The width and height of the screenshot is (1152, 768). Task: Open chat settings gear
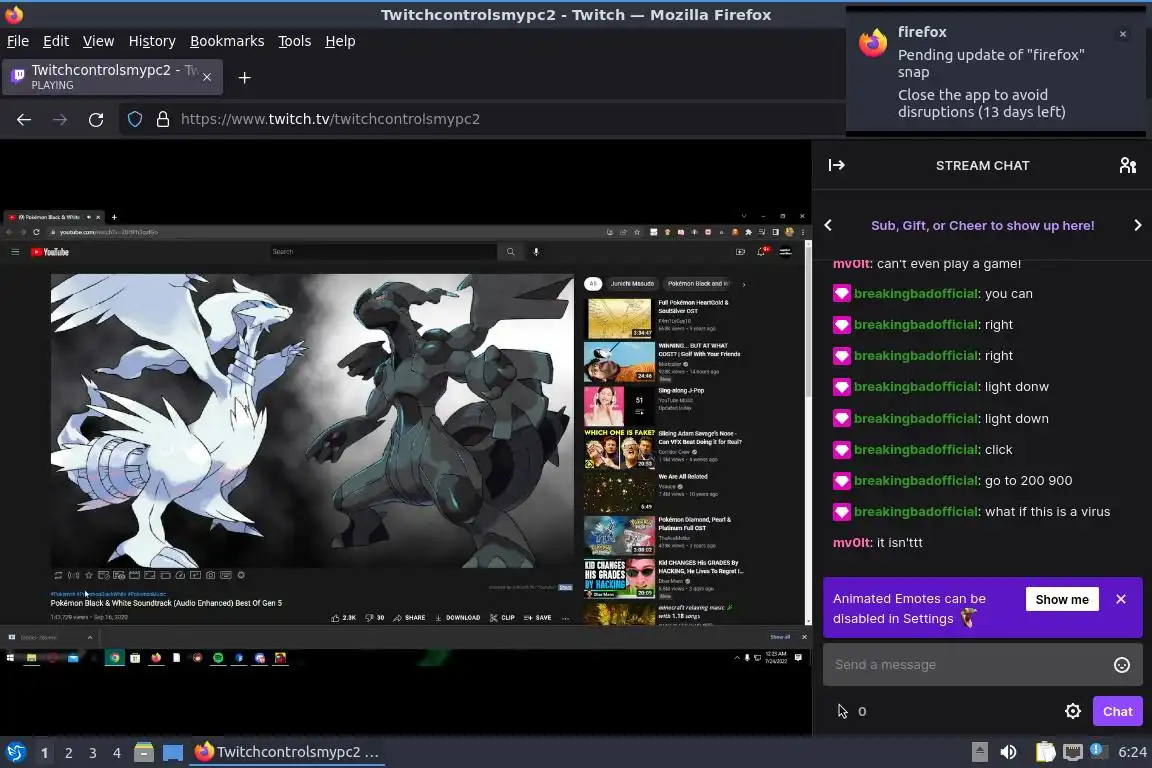[x=1073, y=711]
